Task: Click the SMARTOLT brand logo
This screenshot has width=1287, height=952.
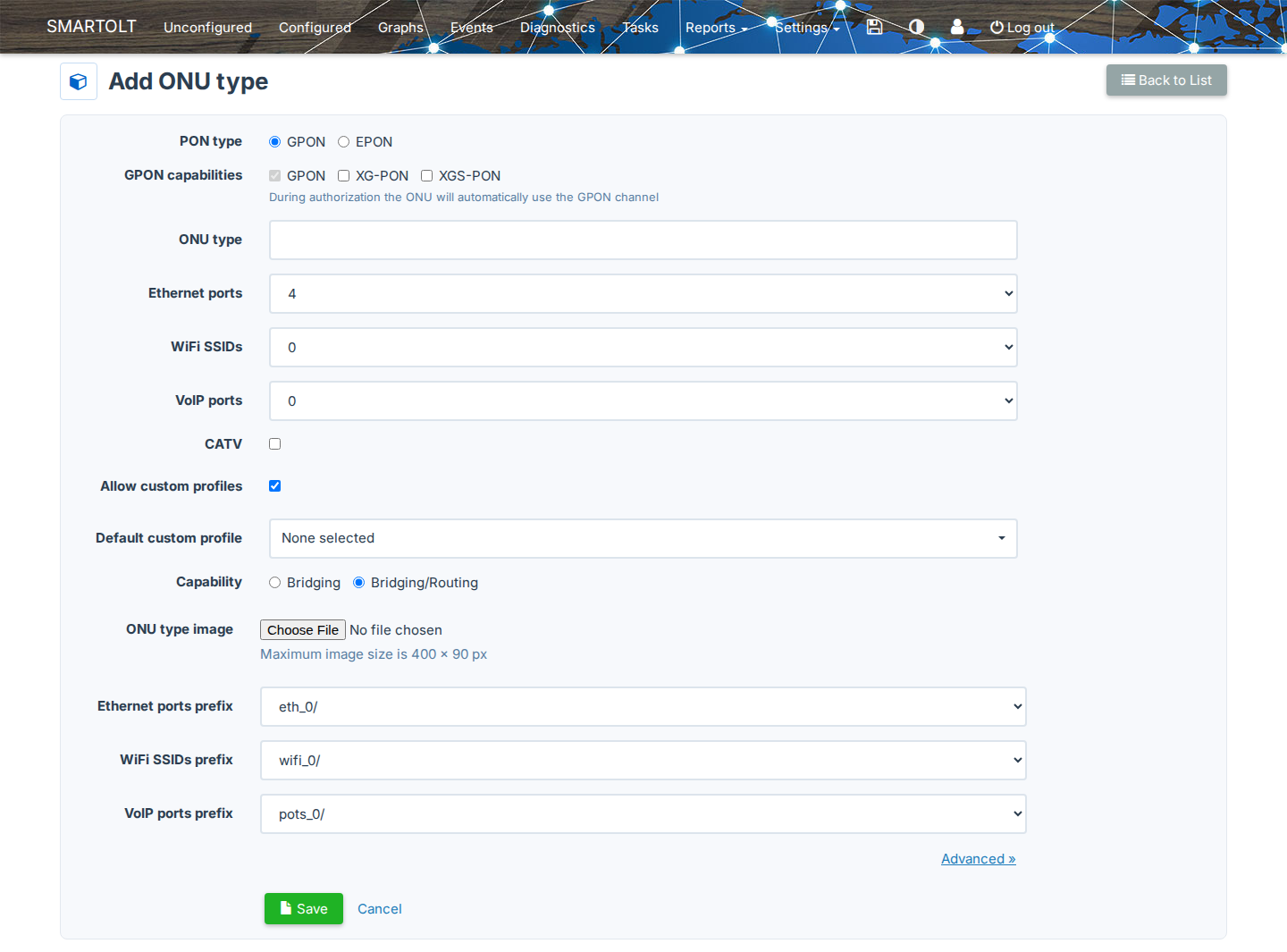Action: (91, 27)
